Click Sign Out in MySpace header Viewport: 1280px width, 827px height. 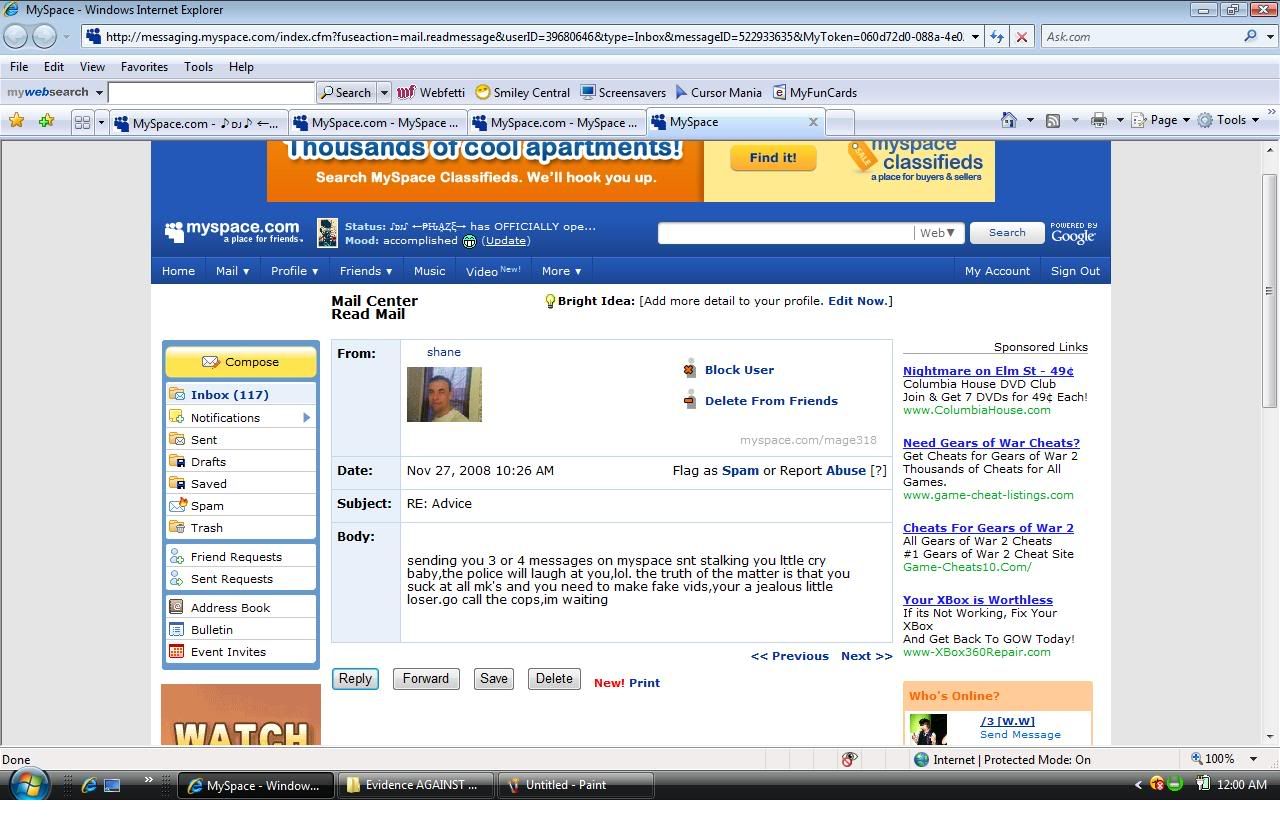pyautogui.click(x=1075, y=271)
